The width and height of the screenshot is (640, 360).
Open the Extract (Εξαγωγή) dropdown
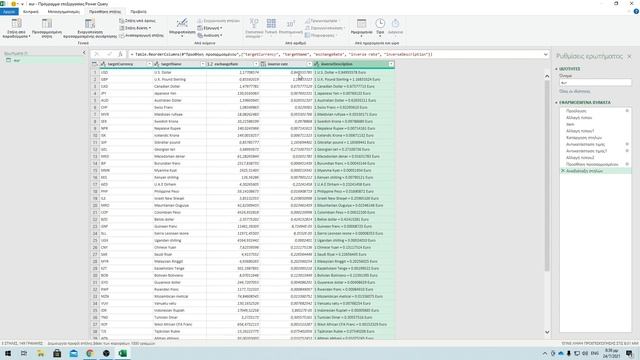click(x=210, y=28)
